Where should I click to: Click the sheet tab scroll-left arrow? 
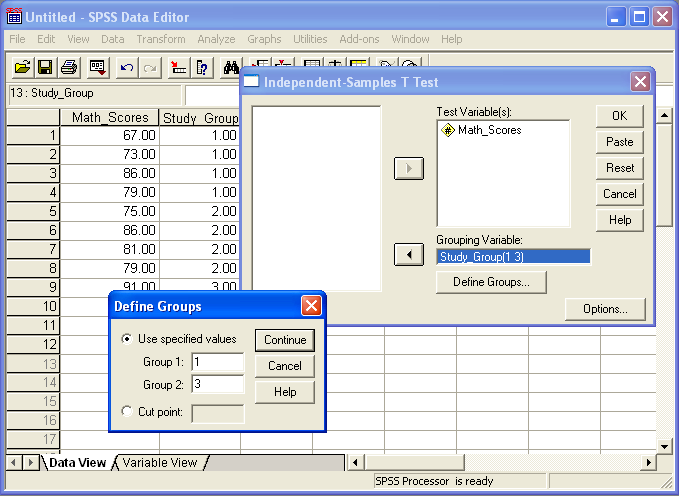tap(13, 463)
